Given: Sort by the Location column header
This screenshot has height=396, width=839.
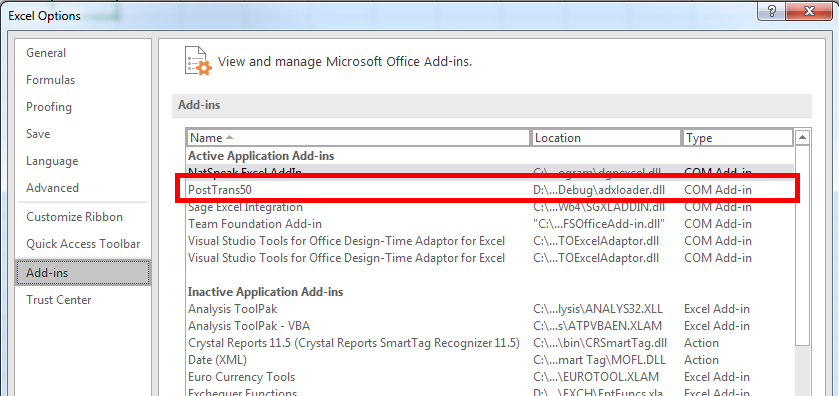Looking at the screenshot, I should [606, 138].
